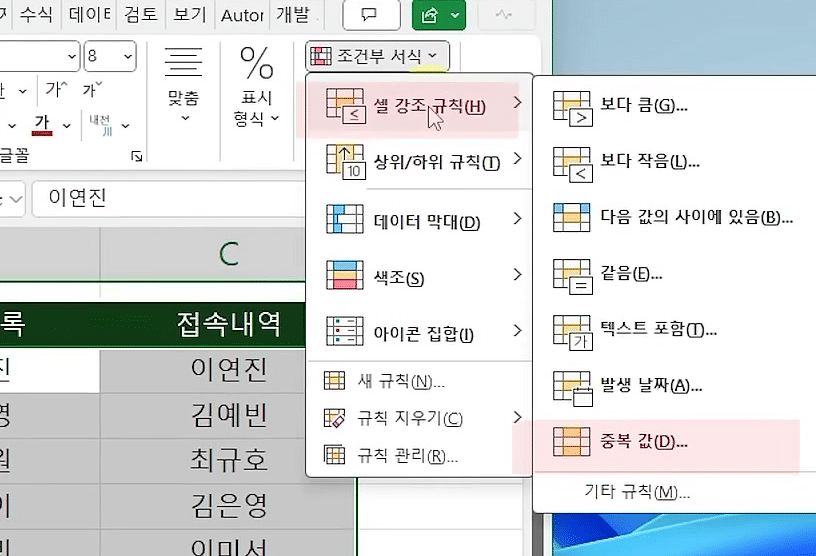This screenshot has width=816, height=556.
Task: Open the 검토 ribbon tab
Action: [x=141, y=14]
